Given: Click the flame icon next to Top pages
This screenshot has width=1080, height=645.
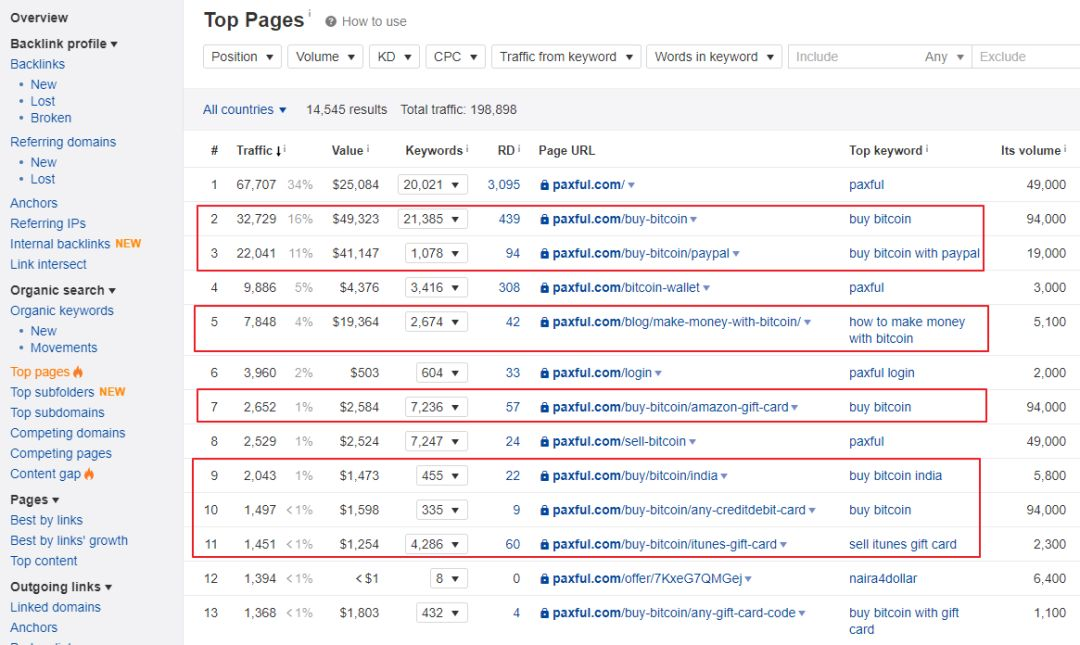Looking at the screenshot, I should (x=78, y=372).
